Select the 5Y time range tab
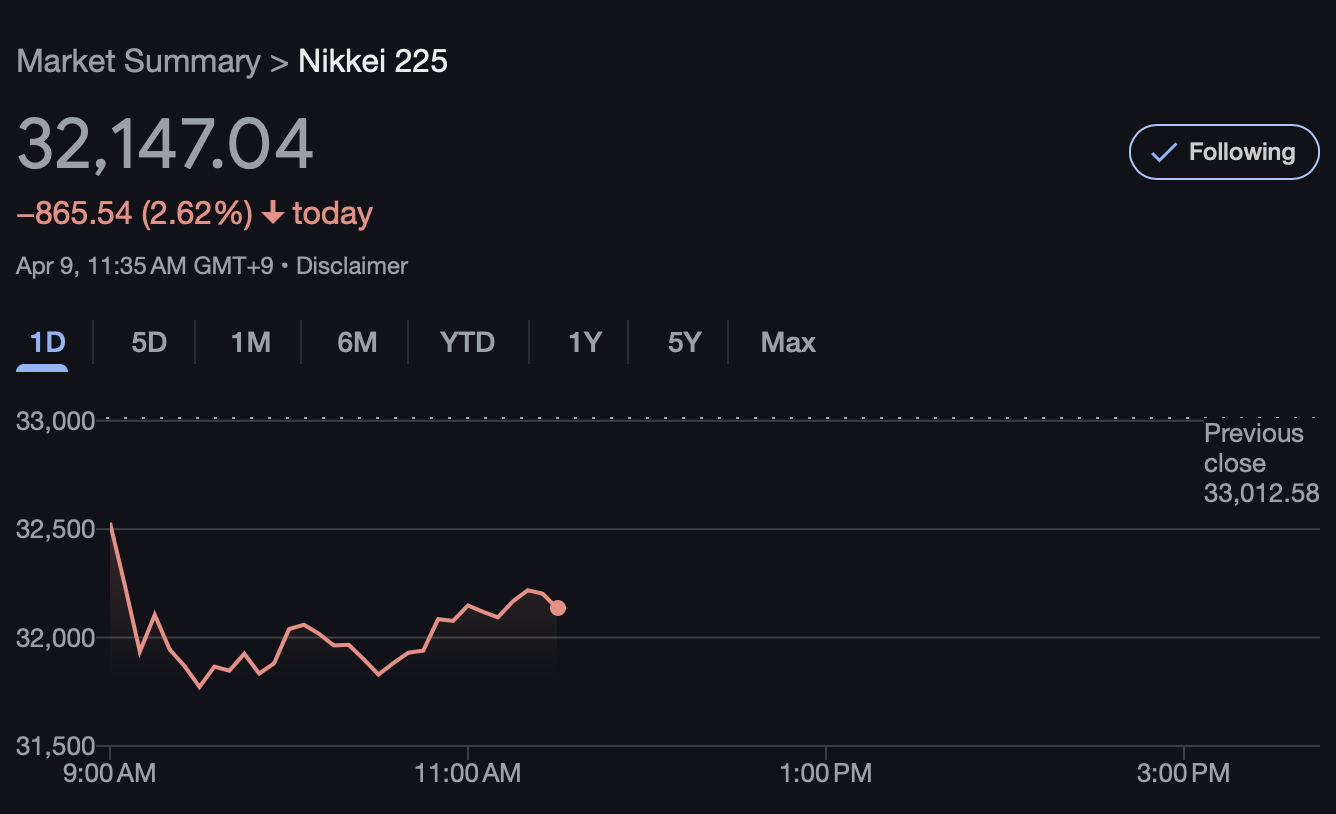Viewport: 1336px width, 814px height. [685, 343]
